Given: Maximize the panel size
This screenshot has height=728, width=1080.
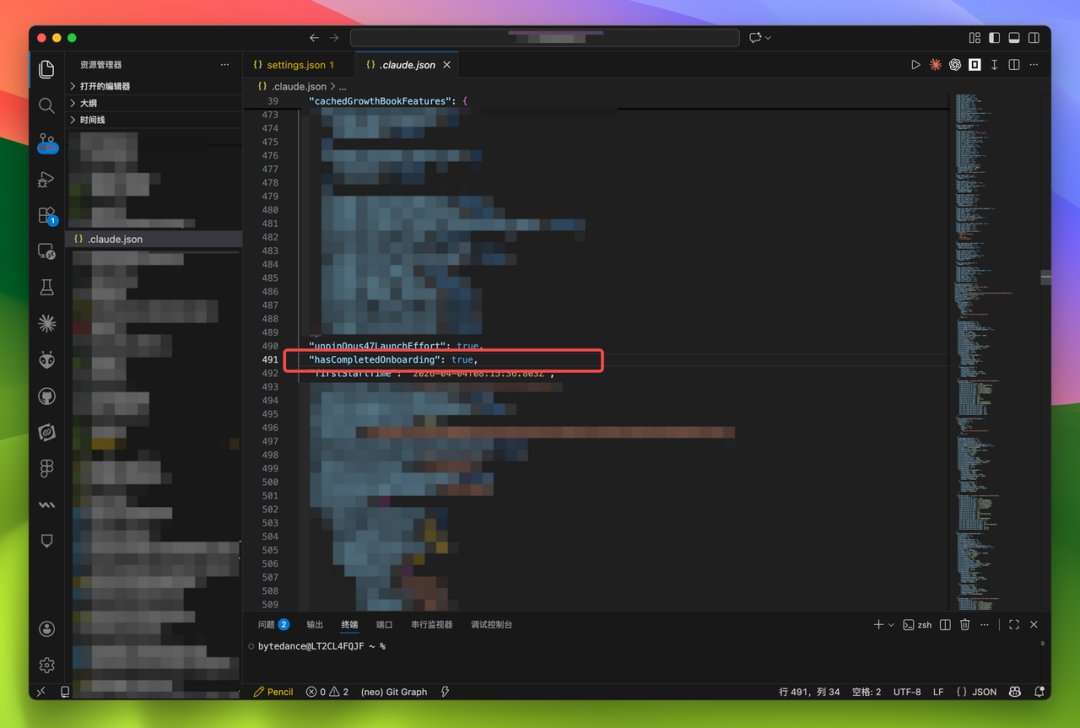Looking at the screenshot, I should 1014,625.
